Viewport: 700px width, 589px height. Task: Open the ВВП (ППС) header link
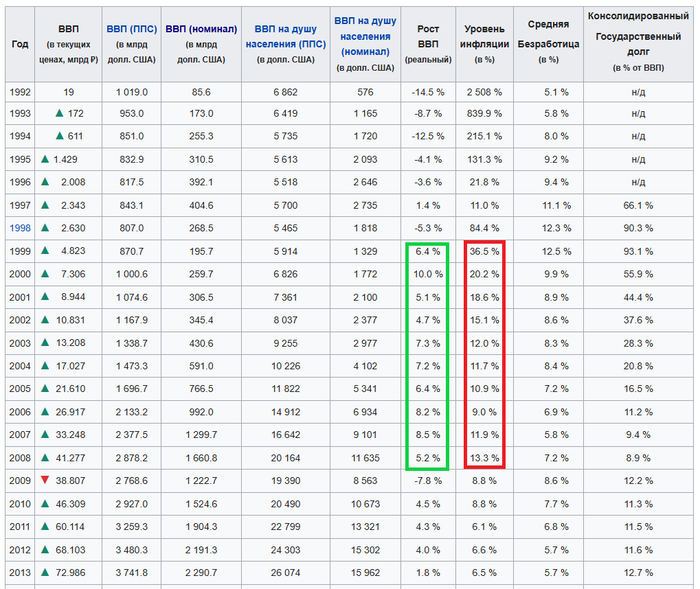pyautogui.click(x=132, y=30)
